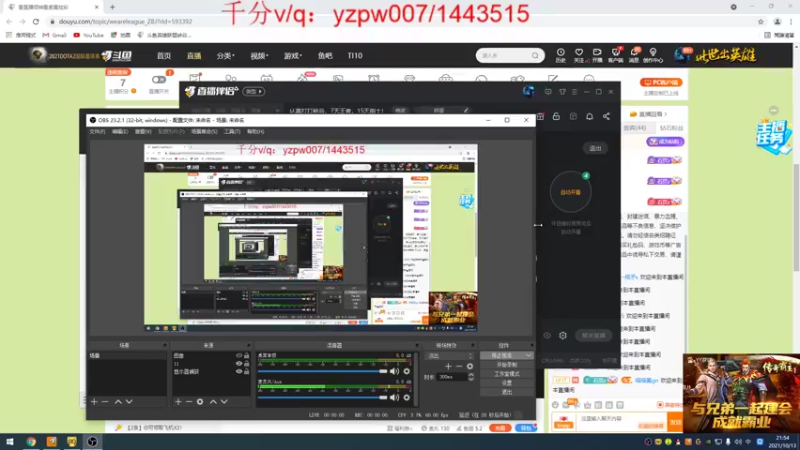Adjust transition duration stepper arrows
Viewport: 800px width, 450px height.
[471, 377]
